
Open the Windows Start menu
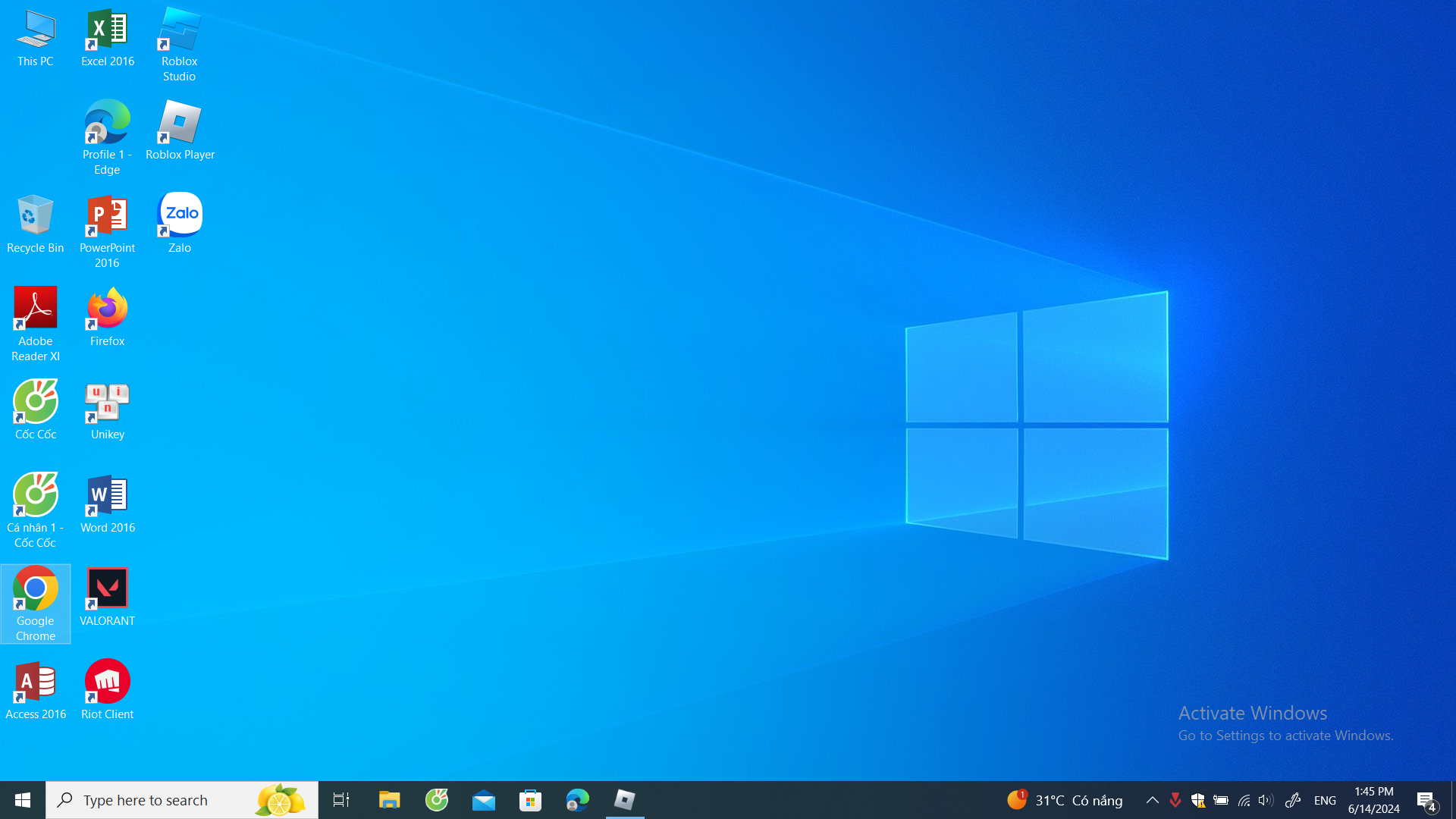click(23, 800)
